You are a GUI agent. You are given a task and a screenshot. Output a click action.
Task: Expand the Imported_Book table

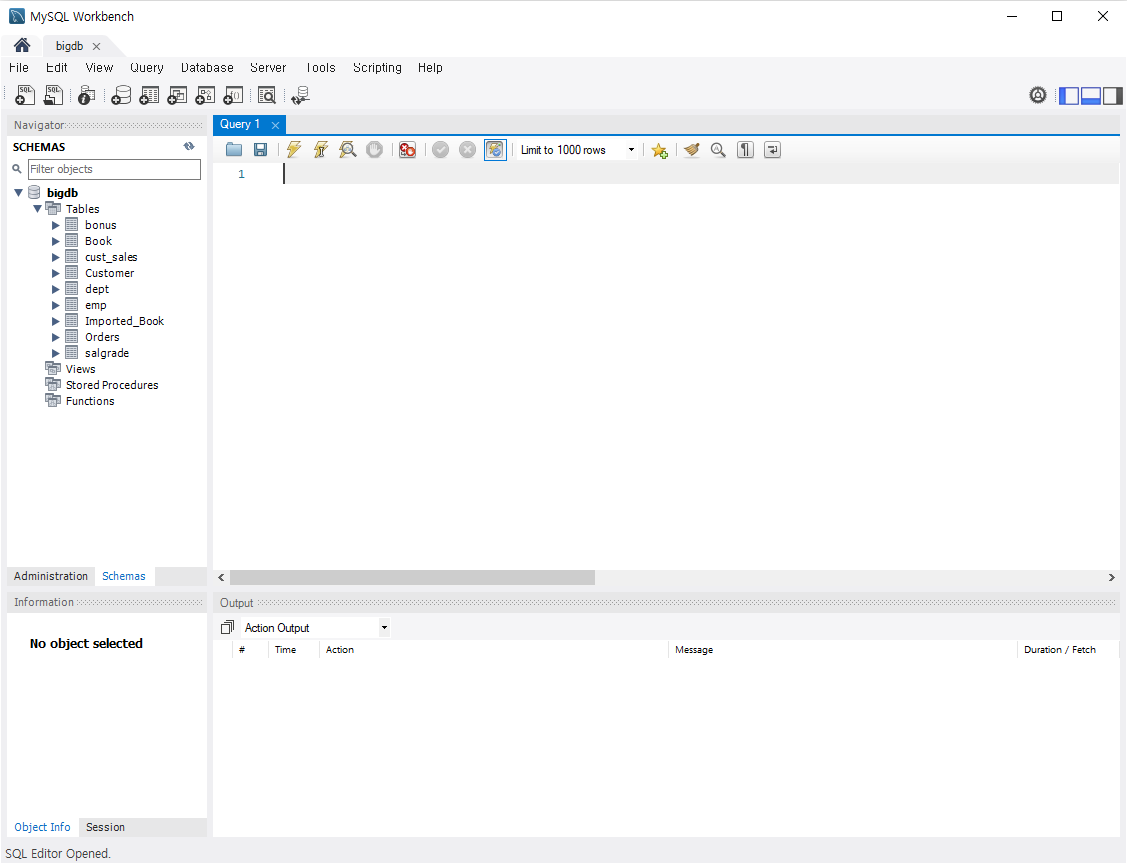pyautogui.click(x=55, y=321)
